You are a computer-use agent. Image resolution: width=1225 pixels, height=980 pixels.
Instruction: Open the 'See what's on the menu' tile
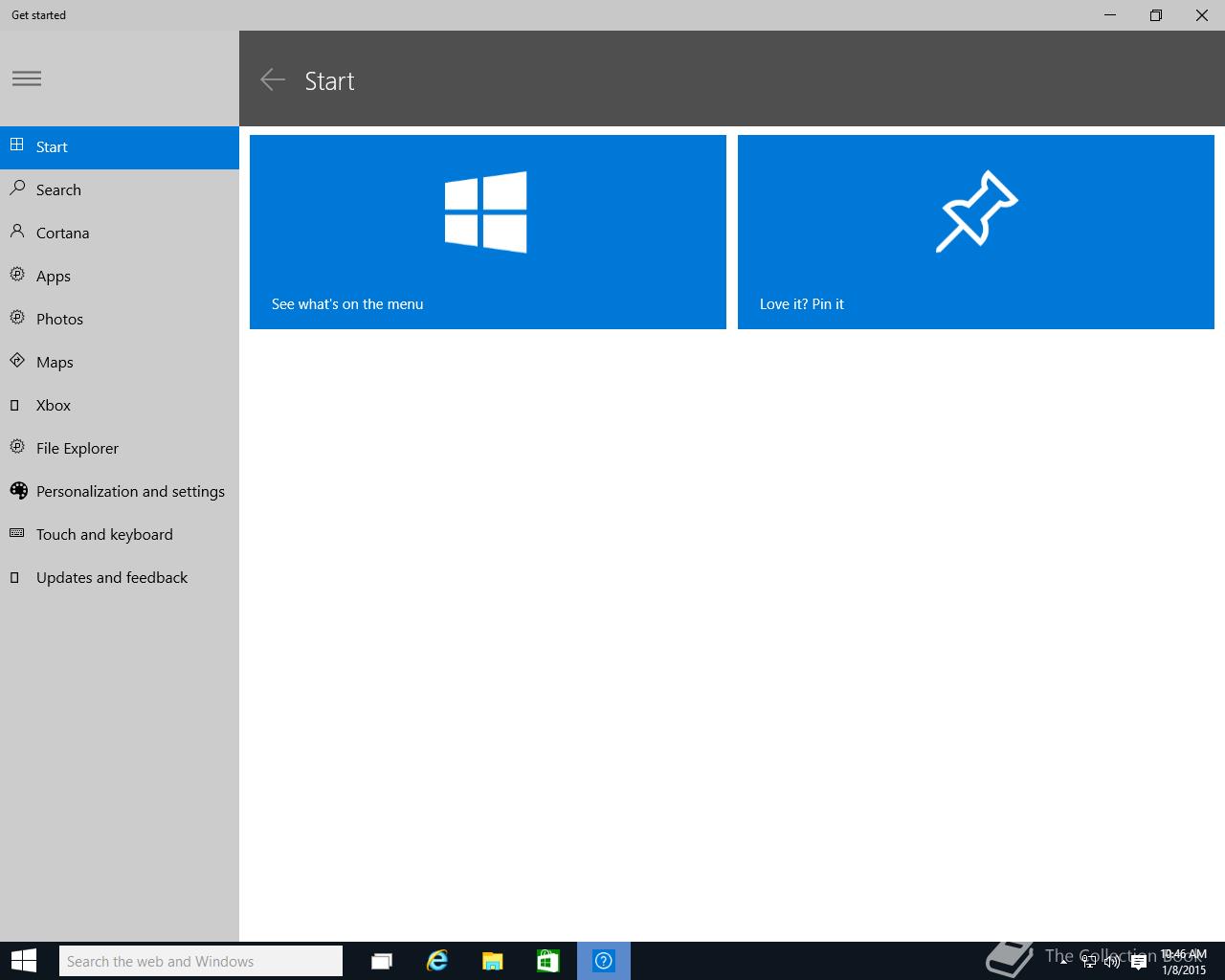pos(488,232)
